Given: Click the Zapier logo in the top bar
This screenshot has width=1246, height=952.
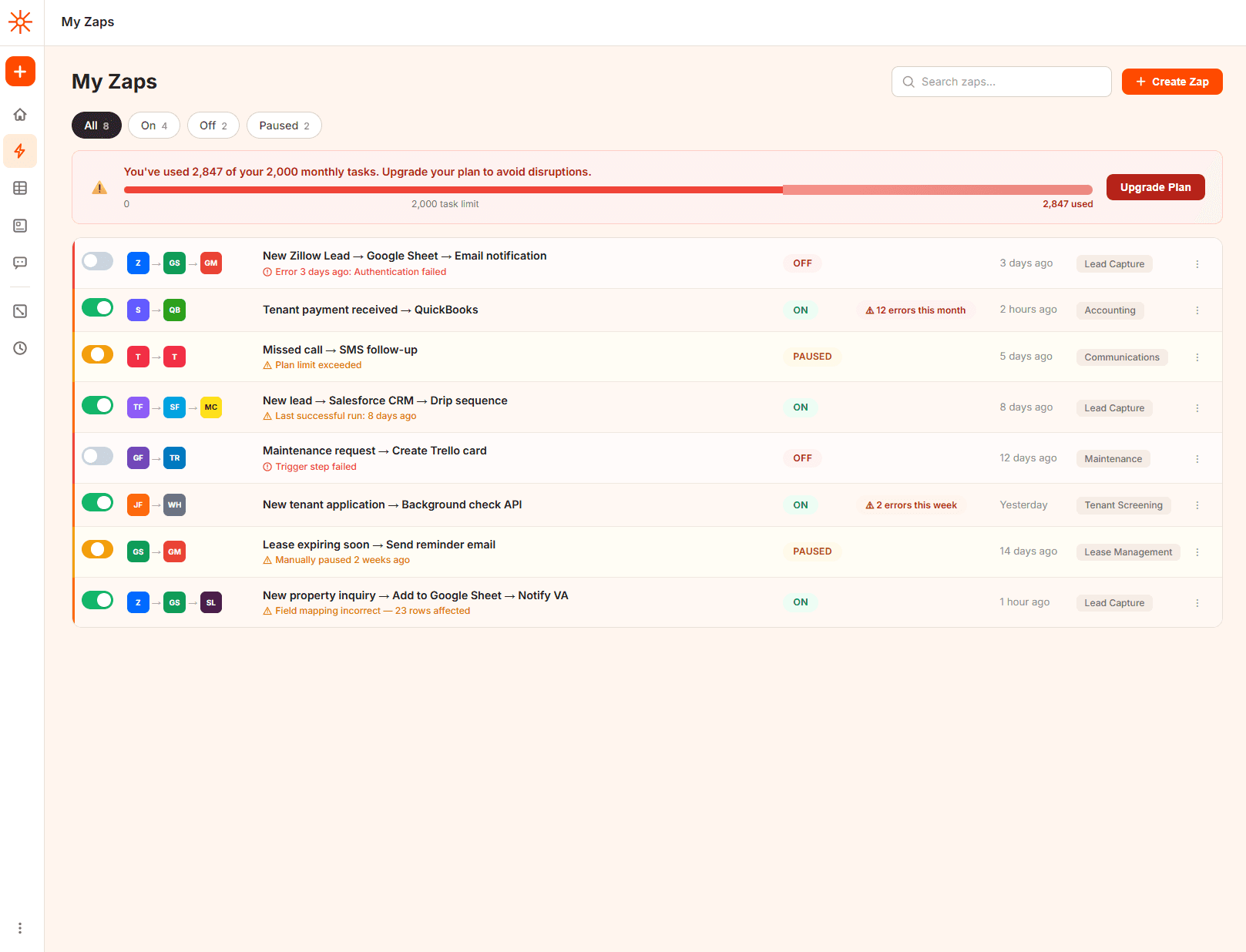Looking at the screenshot, I should pos(20,22).
